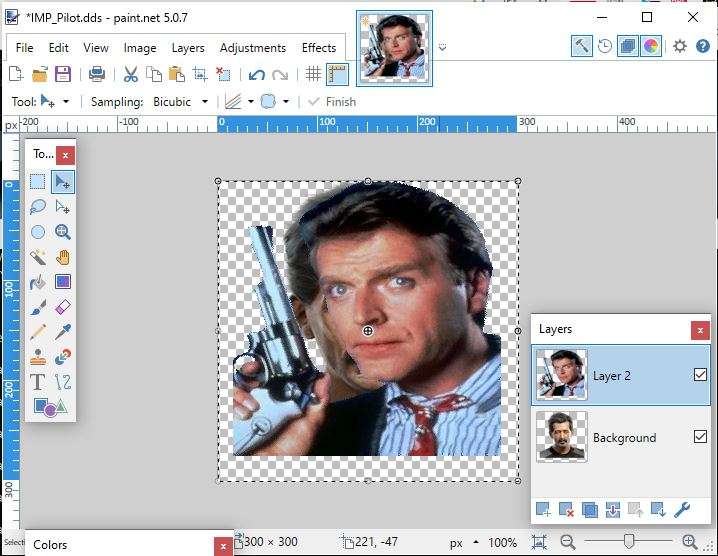Image resolution: width=718 pixels, height=556 pixels.
Task: Paste from clipboard
Action: 177,74
